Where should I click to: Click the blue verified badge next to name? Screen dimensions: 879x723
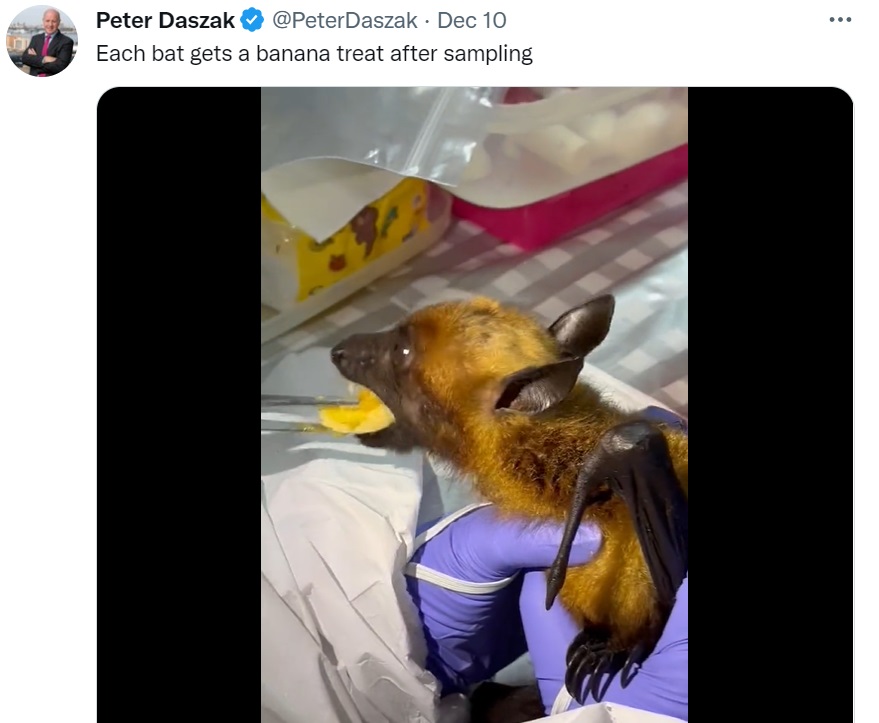point(252,20)
